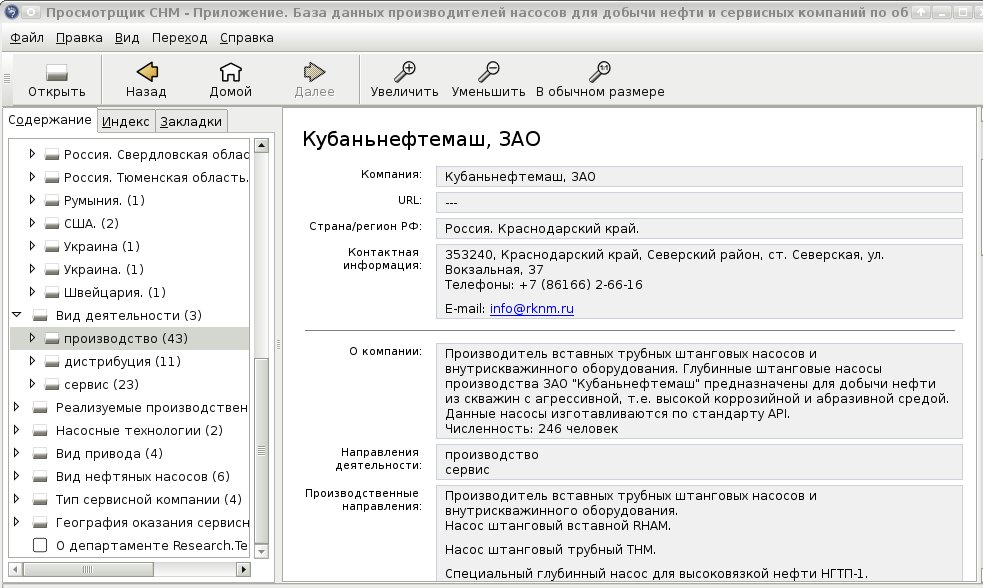Viewport: 983px width, 588px height.
Task: Click contents tree vertical scrollbar thumb
Action: pyautogui.click(x=261, y=450)
